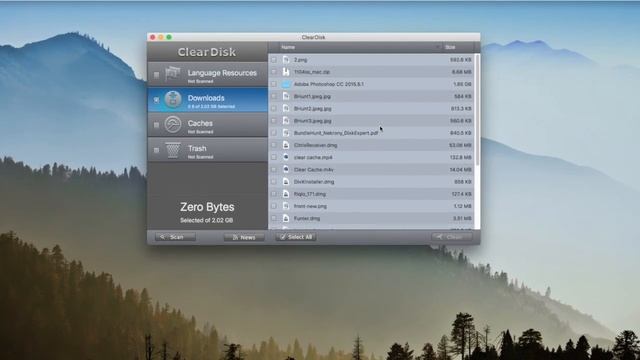Screen dimensions: 640x360
Task: Check the box for Funter.dmg
Action: click(x=274, y=218)
